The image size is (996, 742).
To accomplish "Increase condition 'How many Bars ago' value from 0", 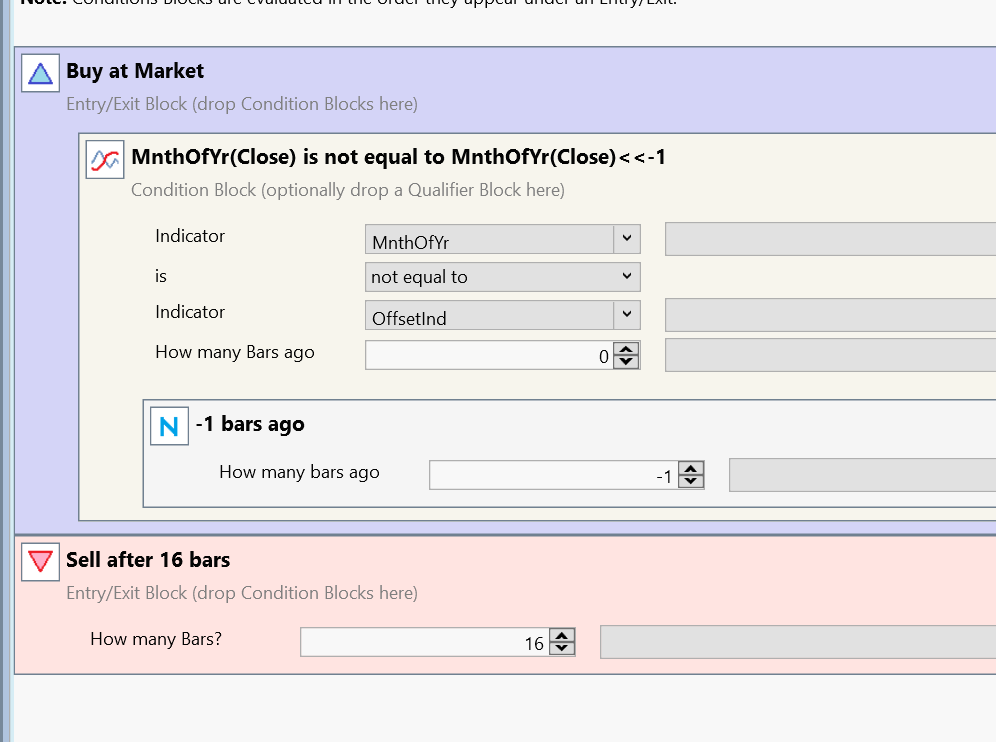I will coord(626,349).
